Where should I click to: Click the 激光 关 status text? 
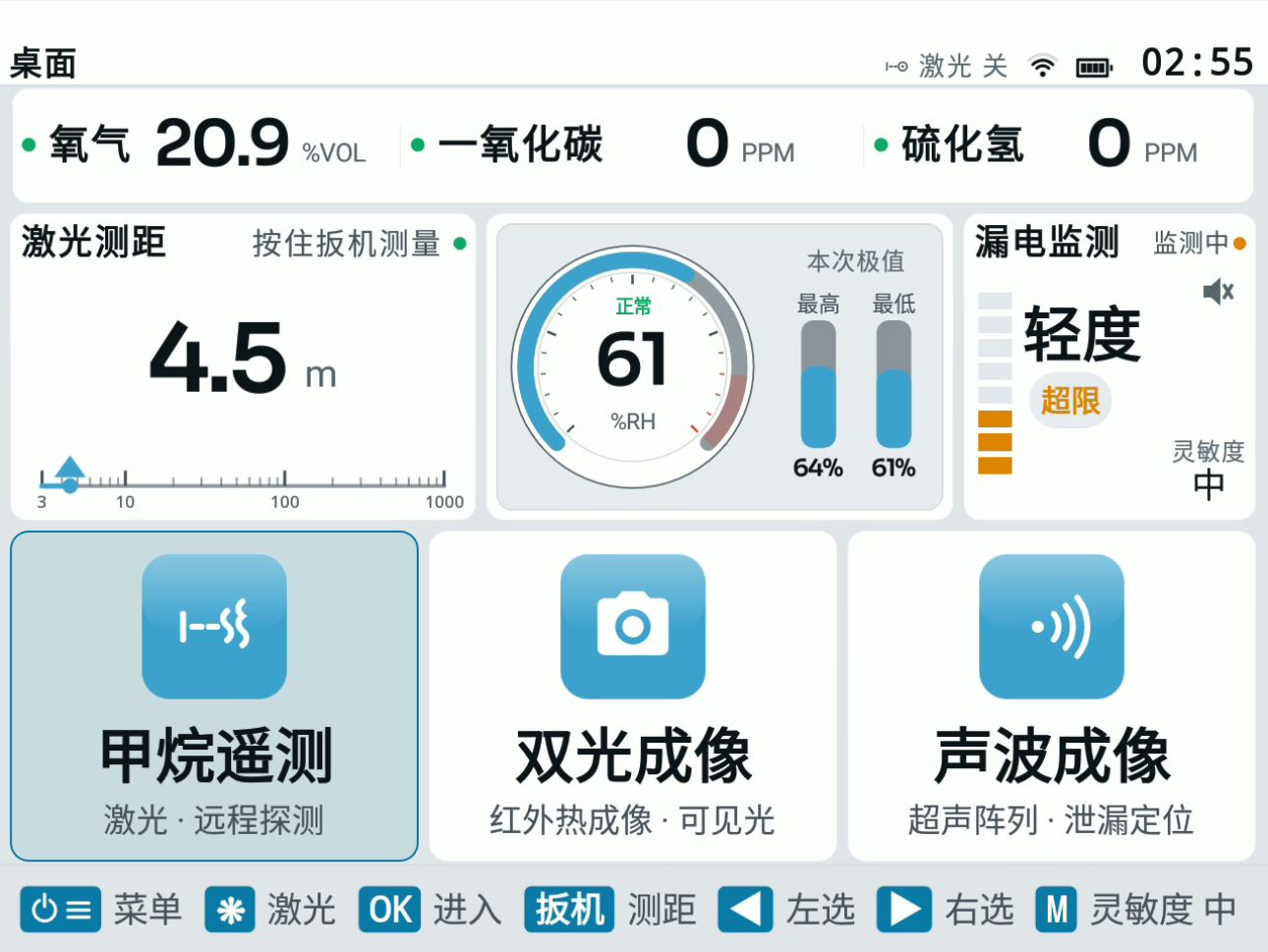click(x=963, y=66)
